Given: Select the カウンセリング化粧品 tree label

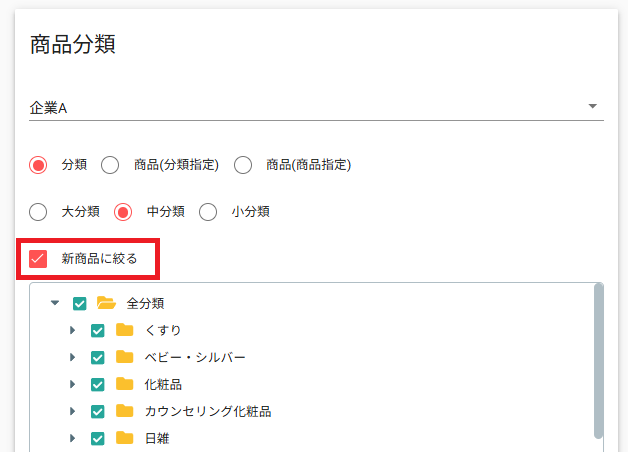Looking at the screenshot, I should (208, 411).
